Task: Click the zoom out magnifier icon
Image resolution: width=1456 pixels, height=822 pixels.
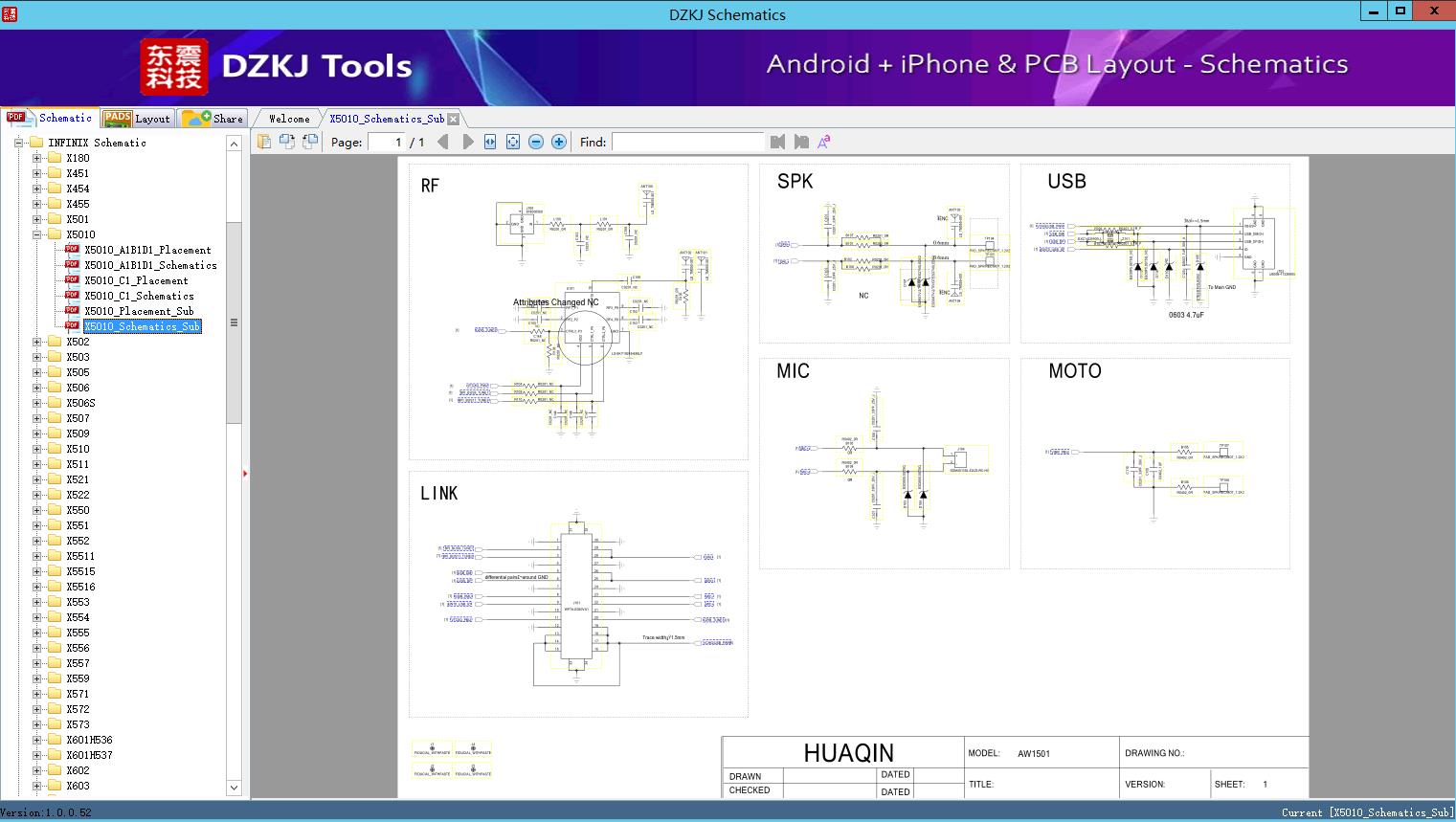Action: click(535, 141)
